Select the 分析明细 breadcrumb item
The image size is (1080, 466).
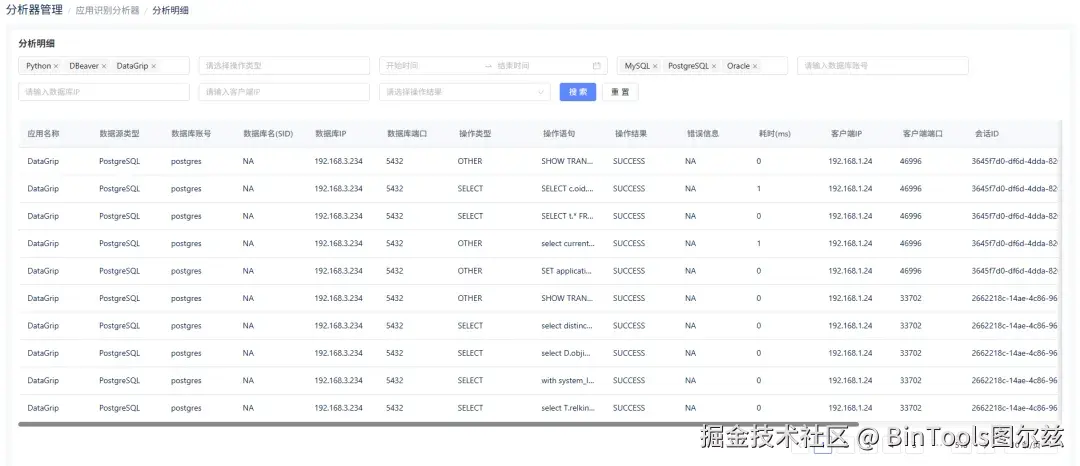[170, 11]
